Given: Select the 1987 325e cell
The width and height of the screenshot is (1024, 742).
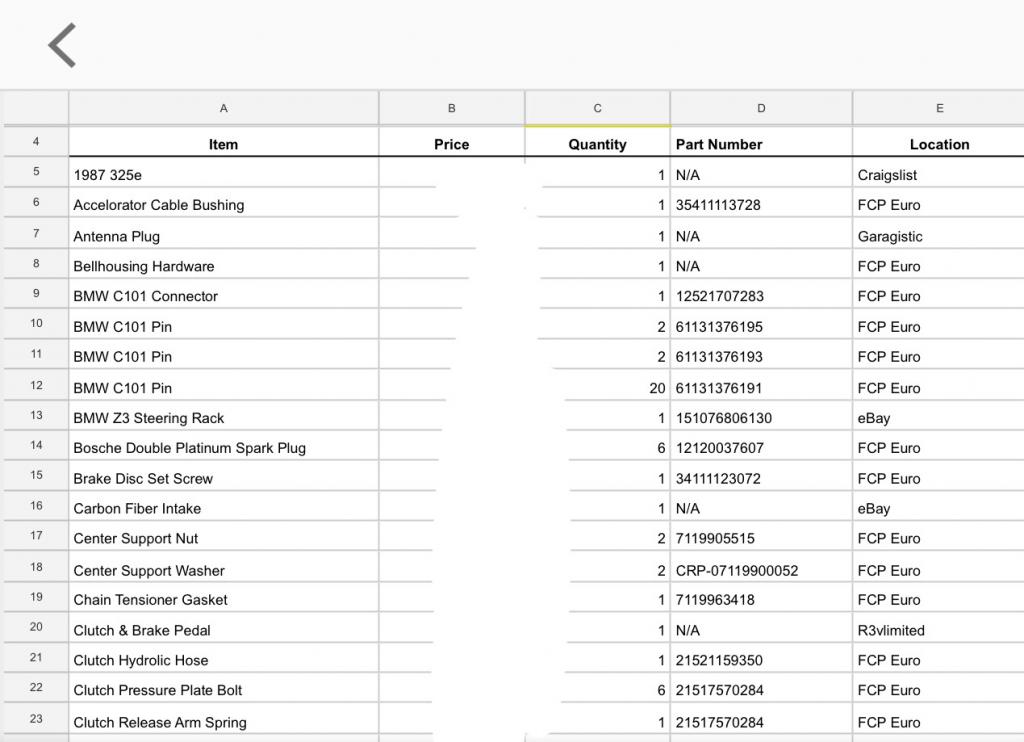Looking at the screenshot, I should [223, 175].
